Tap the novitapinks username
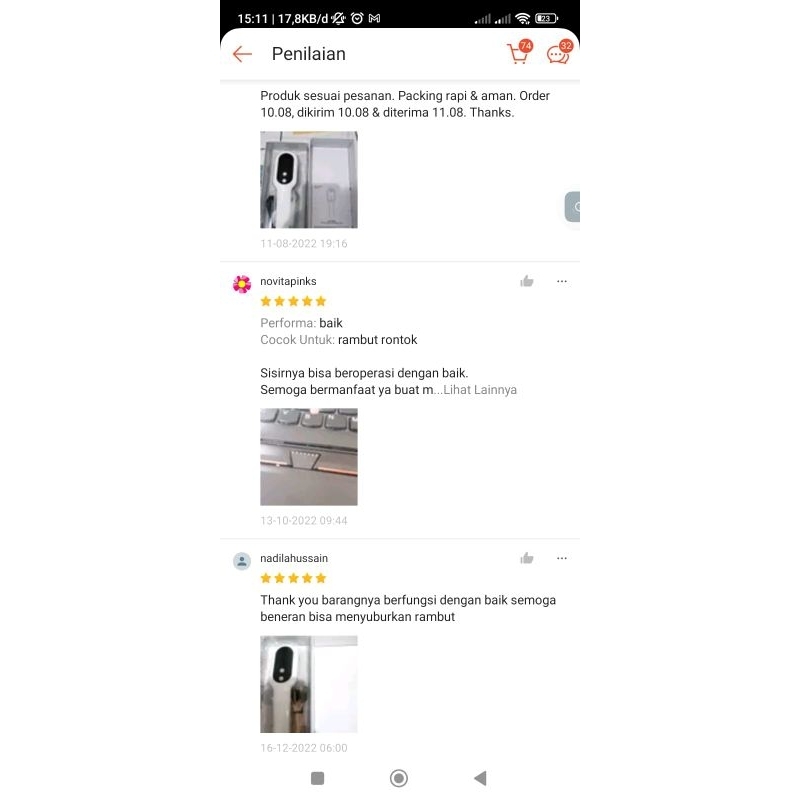 click(x=288, y=281)
